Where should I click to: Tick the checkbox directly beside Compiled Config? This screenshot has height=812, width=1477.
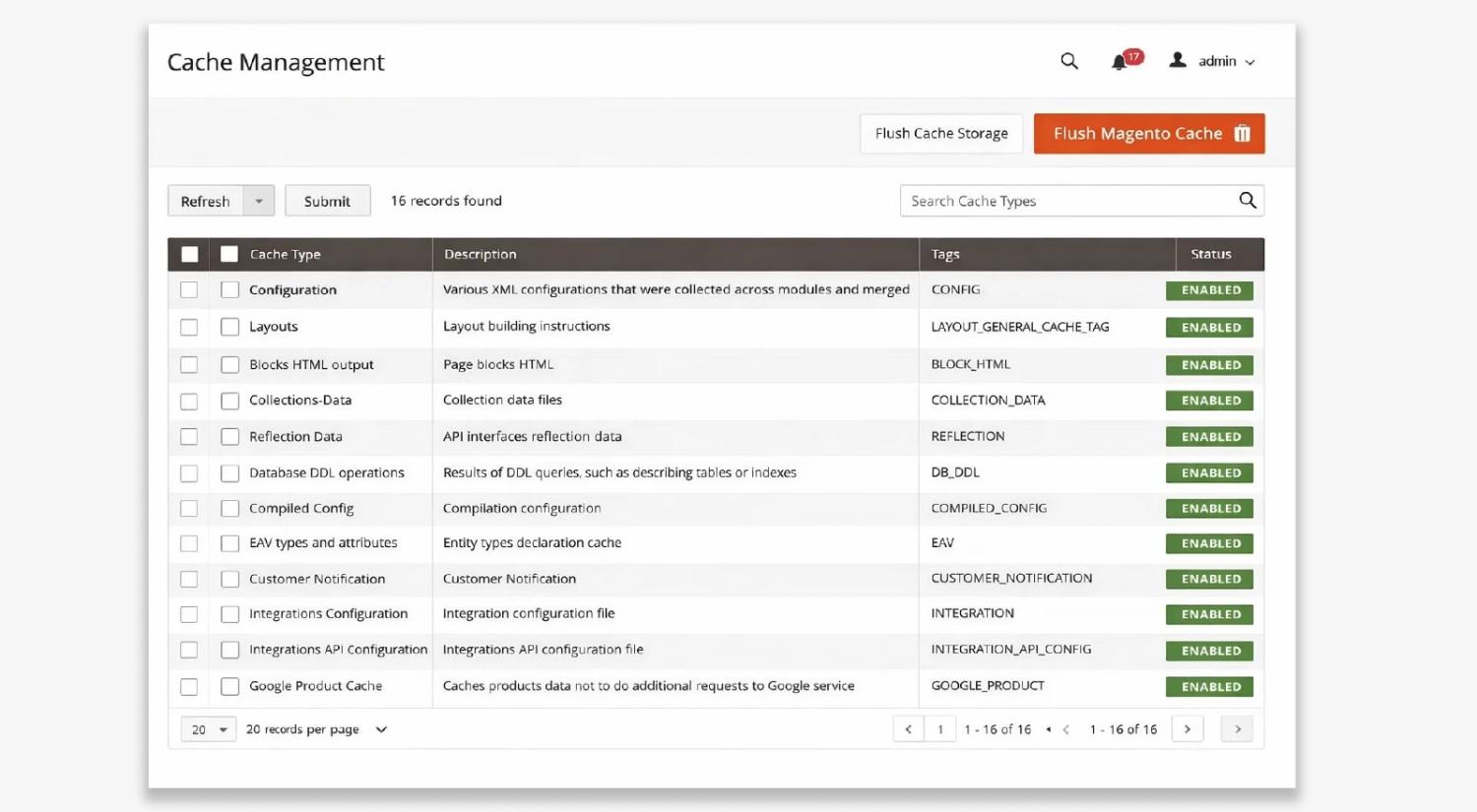click(x=229, y=509)
